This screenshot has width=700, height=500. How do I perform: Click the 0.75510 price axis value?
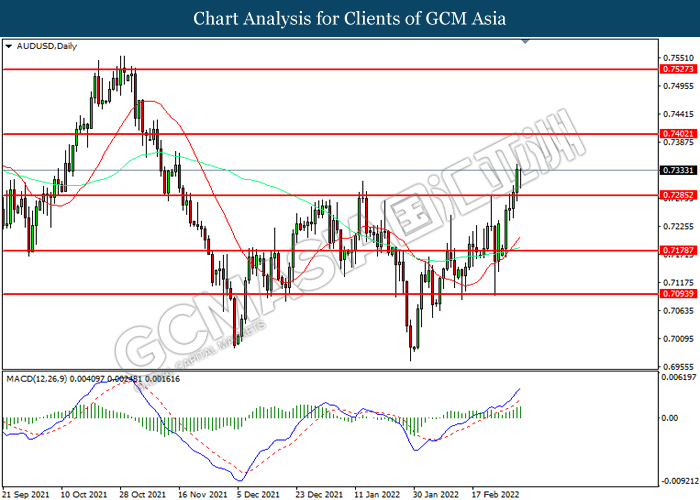click(679, 58)
